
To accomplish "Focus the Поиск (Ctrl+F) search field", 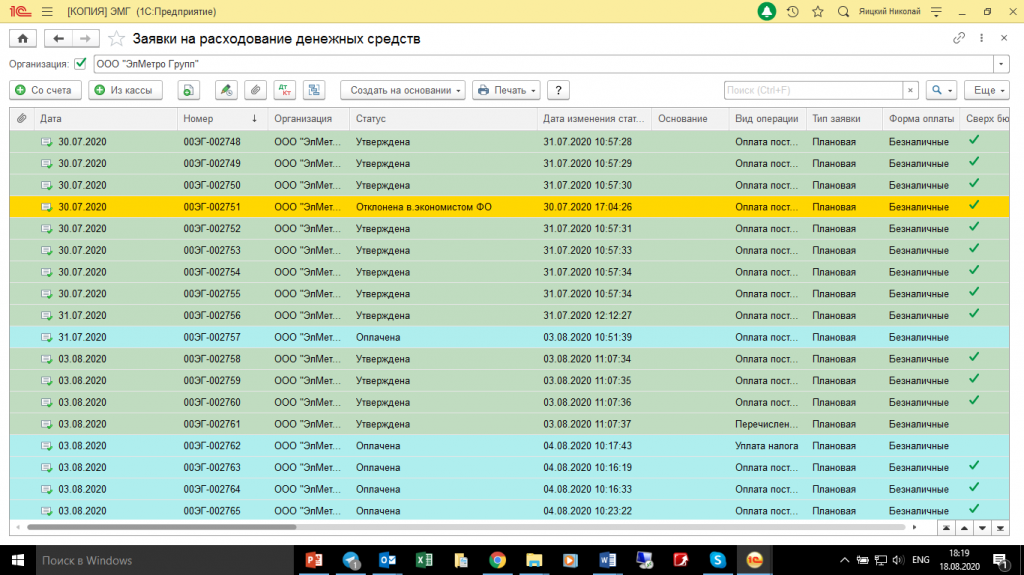I will click(x=814, y=90).
